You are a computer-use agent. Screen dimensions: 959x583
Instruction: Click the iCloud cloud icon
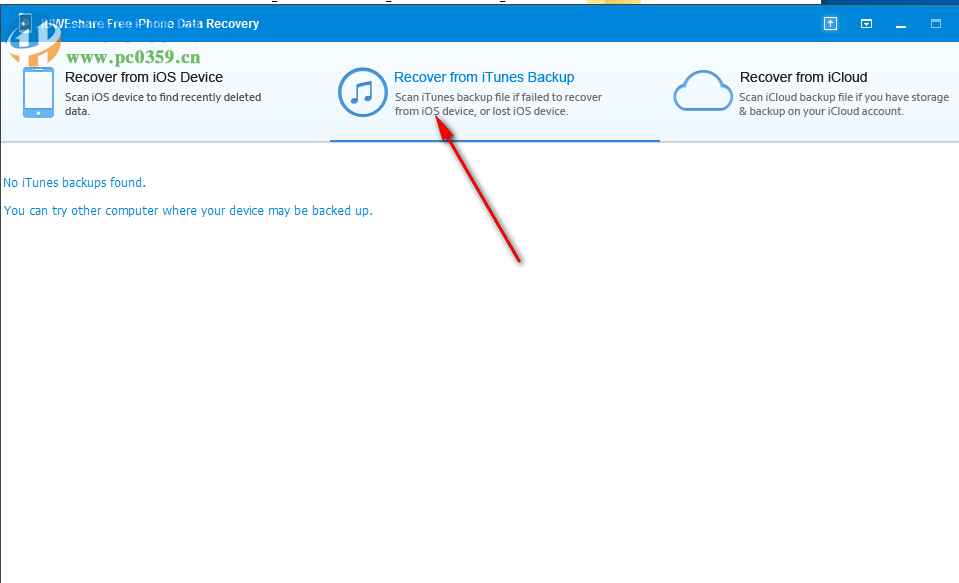click(703, 89)
